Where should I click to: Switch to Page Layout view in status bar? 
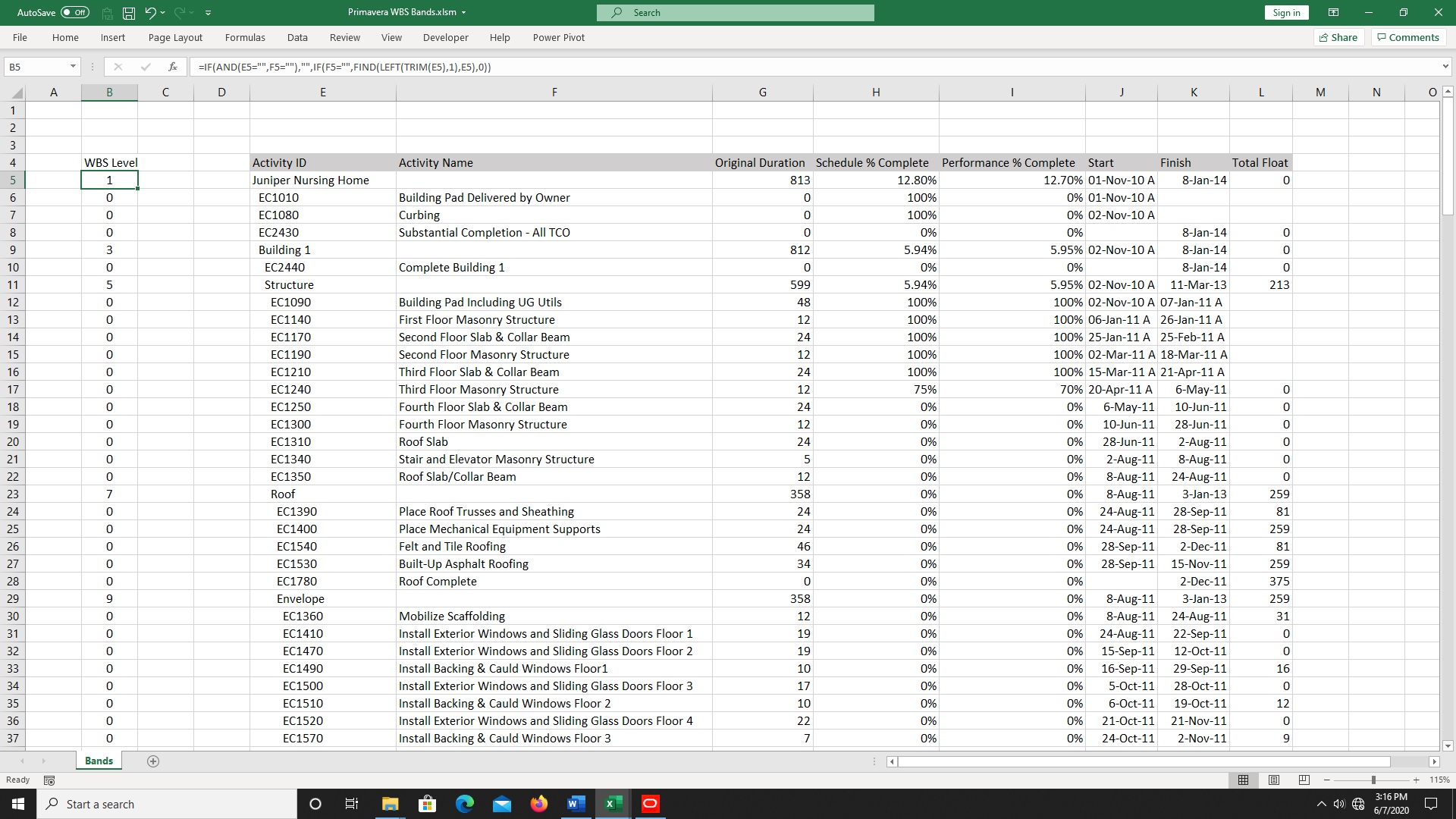click(x=1273, y=780)
